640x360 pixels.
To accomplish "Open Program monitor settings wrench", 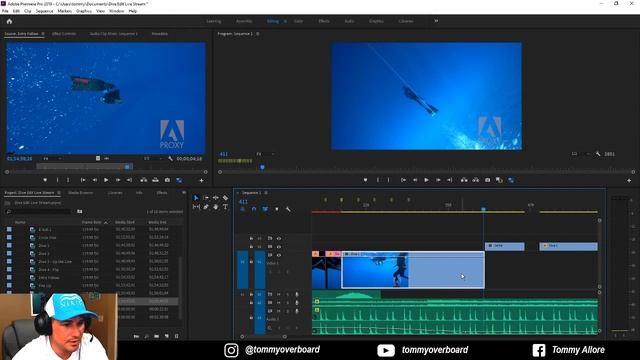I will 598,154.
